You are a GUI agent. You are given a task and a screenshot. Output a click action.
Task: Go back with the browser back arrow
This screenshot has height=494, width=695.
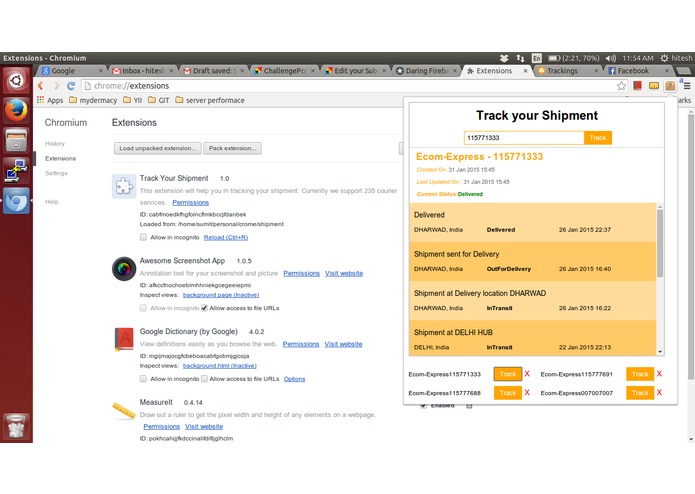(x=41, y=86)
